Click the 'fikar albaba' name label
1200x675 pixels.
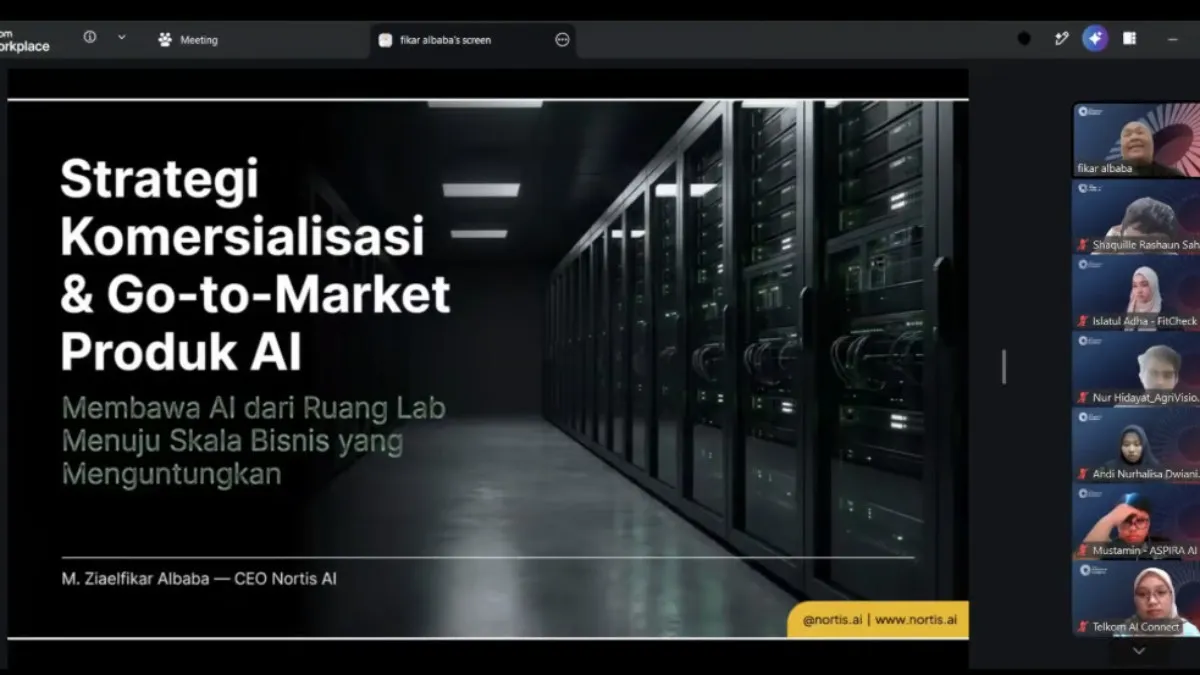click(1104, 169)
